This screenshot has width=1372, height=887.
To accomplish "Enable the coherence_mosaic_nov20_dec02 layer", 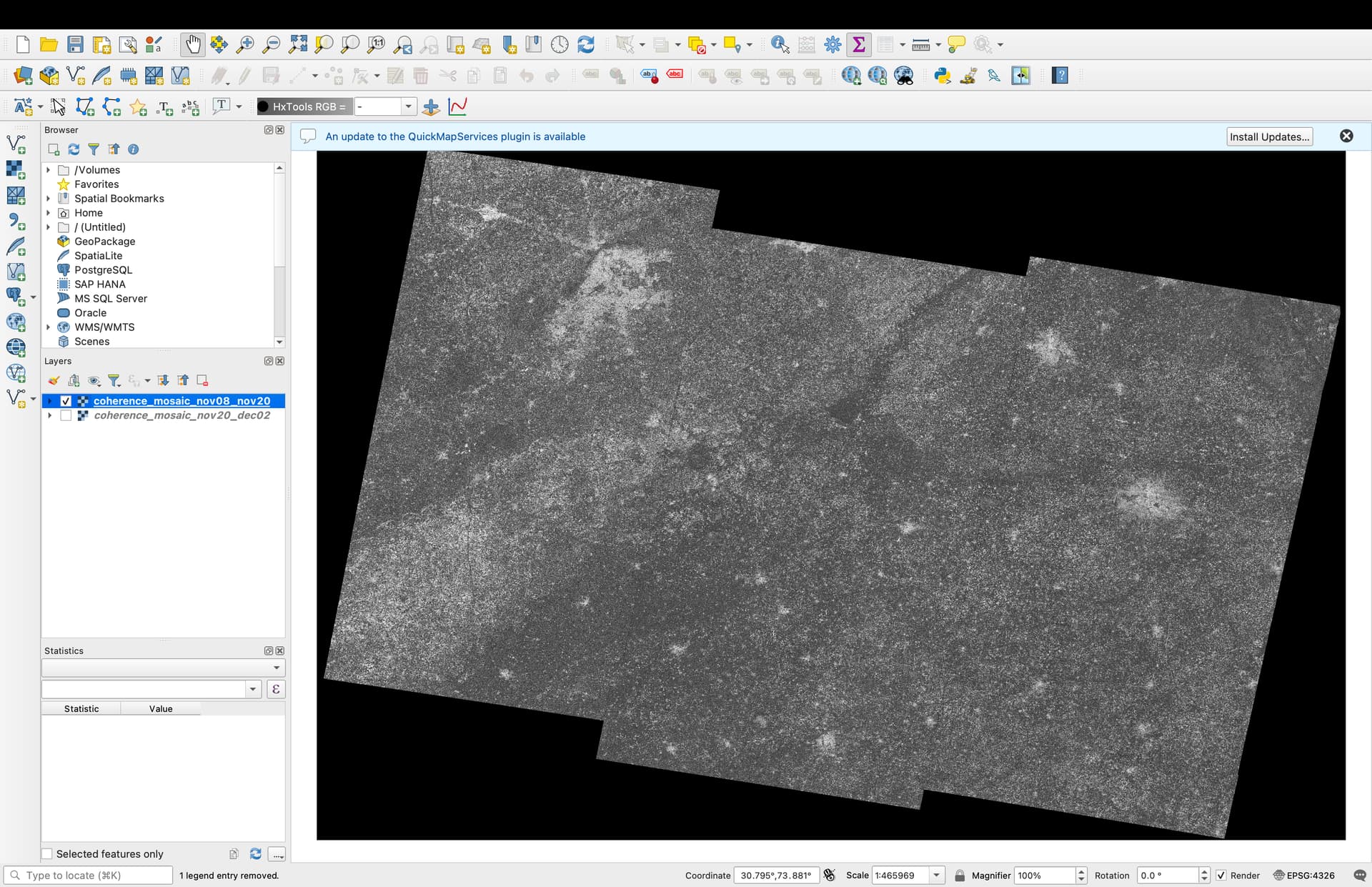I will (x=66, y=415).
